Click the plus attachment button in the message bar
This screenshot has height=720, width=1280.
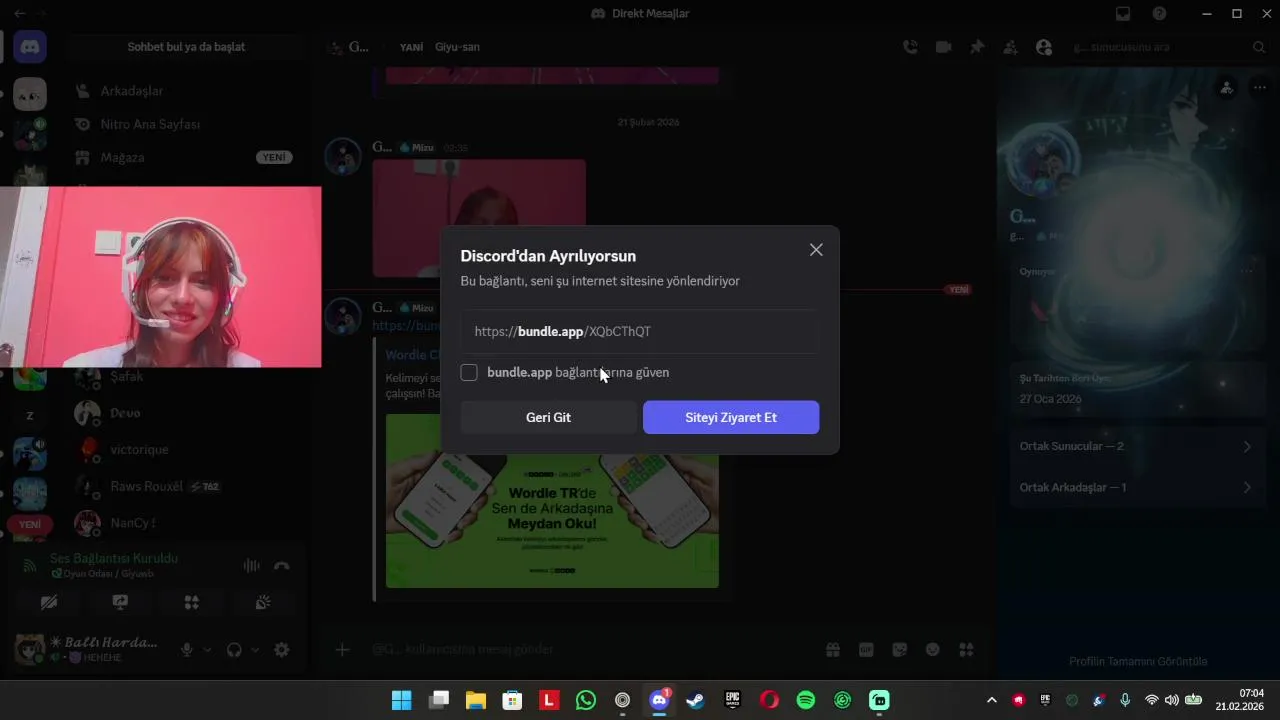342,650
